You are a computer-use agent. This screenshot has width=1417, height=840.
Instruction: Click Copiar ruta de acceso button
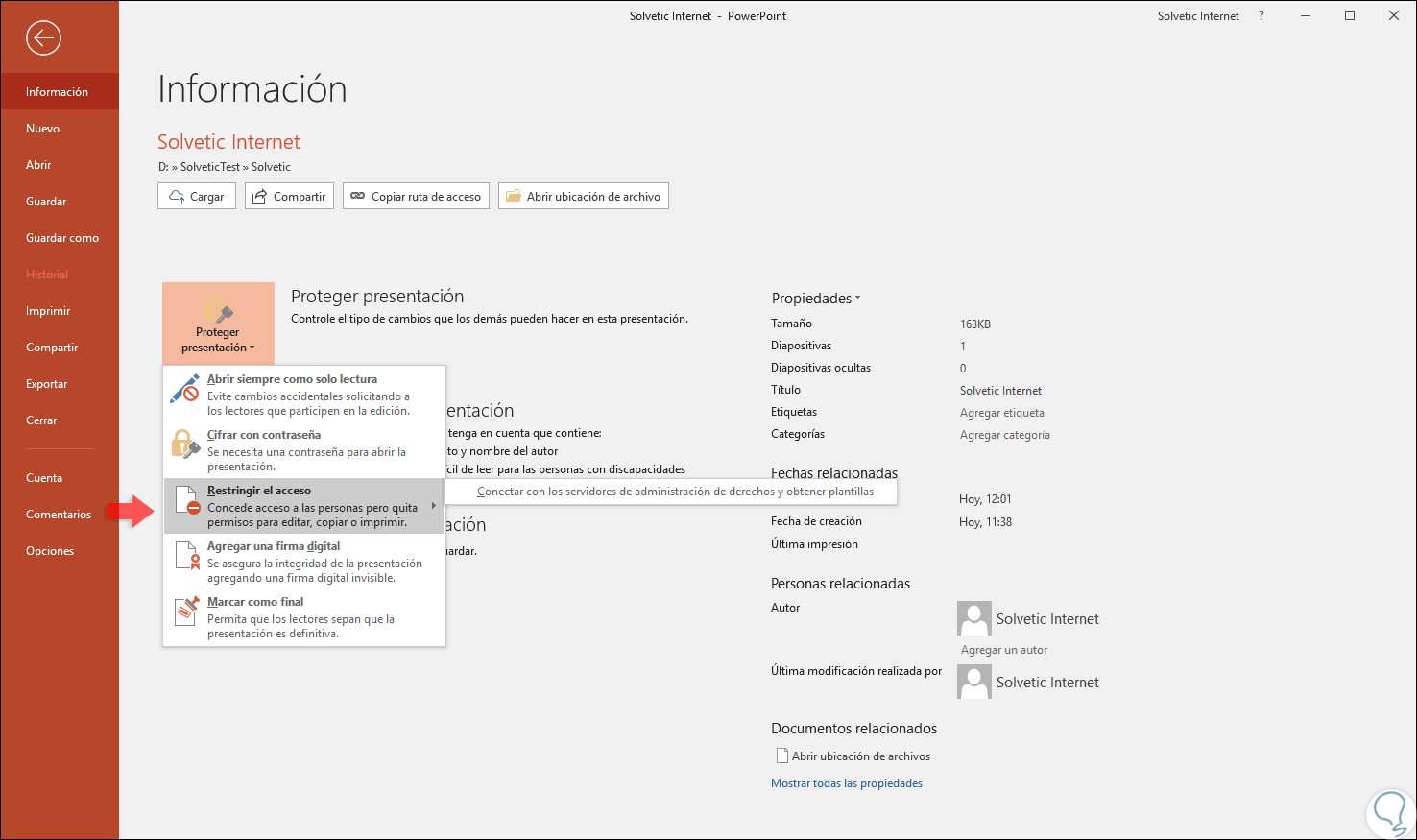coord(416,196)
